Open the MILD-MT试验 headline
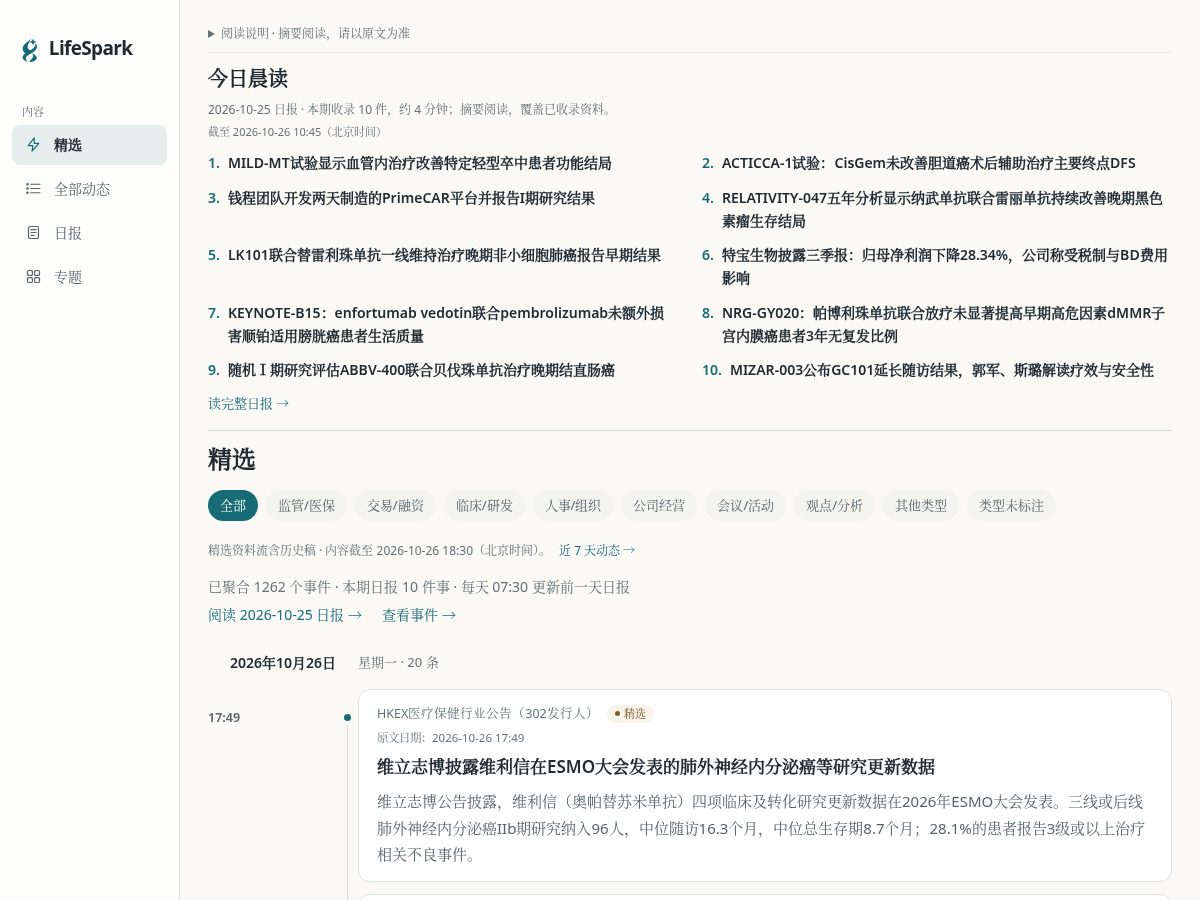This screenshot has height=900, width=1200. point(420,163)
